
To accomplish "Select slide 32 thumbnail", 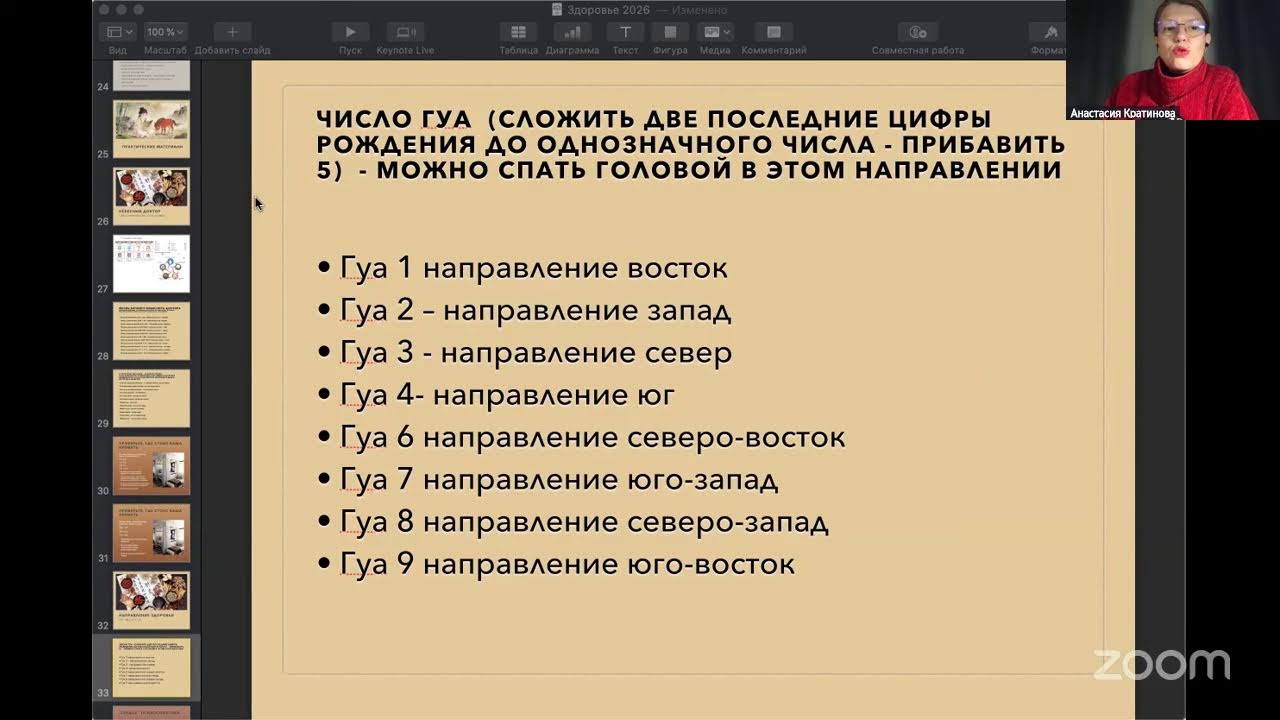I will (151, 600).
